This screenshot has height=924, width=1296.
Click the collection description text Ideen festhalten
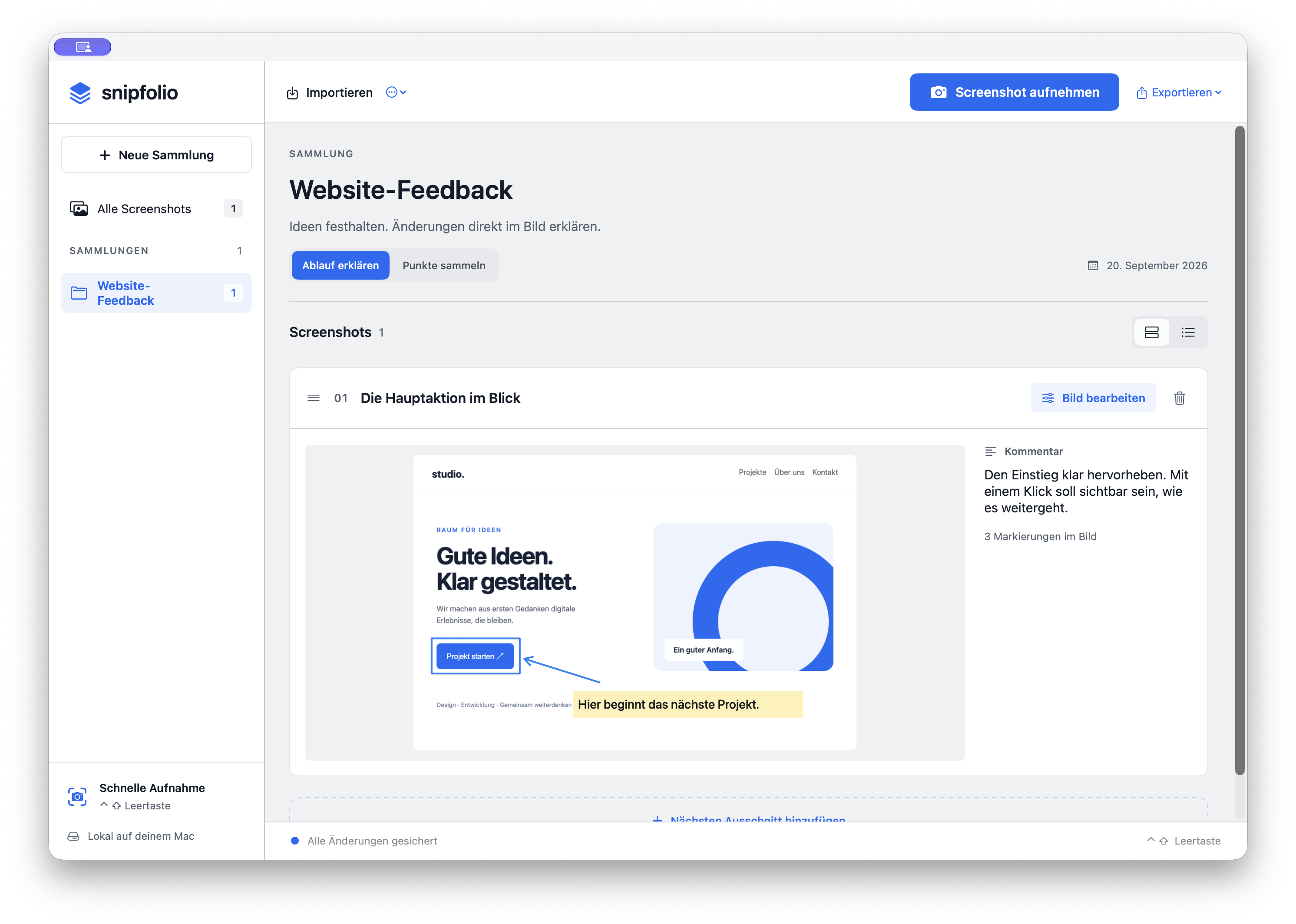444,227
